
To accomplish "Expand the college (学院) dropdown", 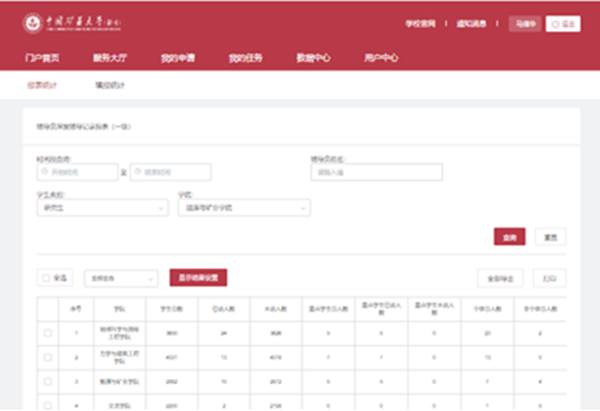I will (x=243, y=208).
